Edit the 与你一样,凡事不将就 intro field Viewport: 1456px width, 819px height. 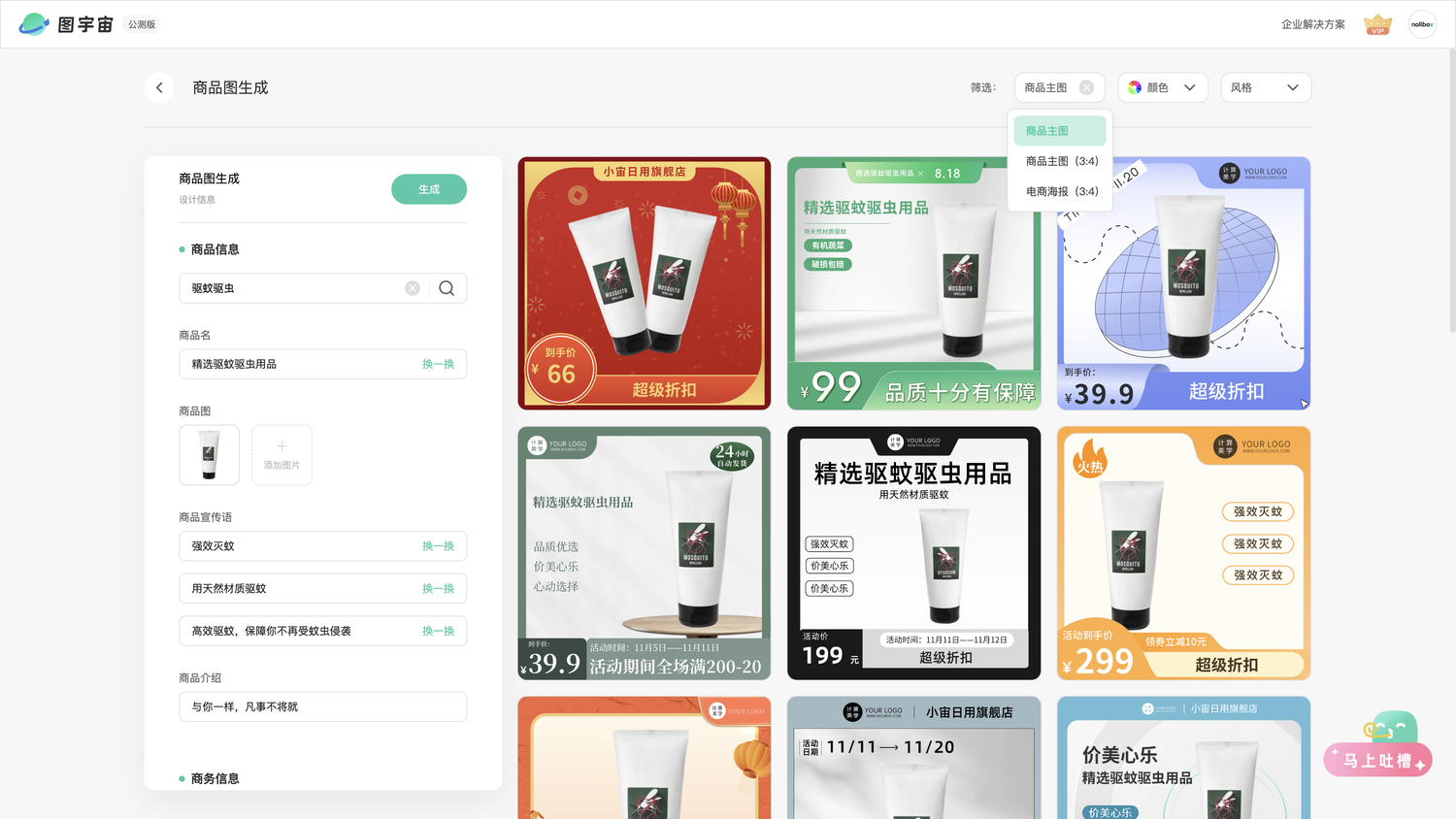(323, 706)
